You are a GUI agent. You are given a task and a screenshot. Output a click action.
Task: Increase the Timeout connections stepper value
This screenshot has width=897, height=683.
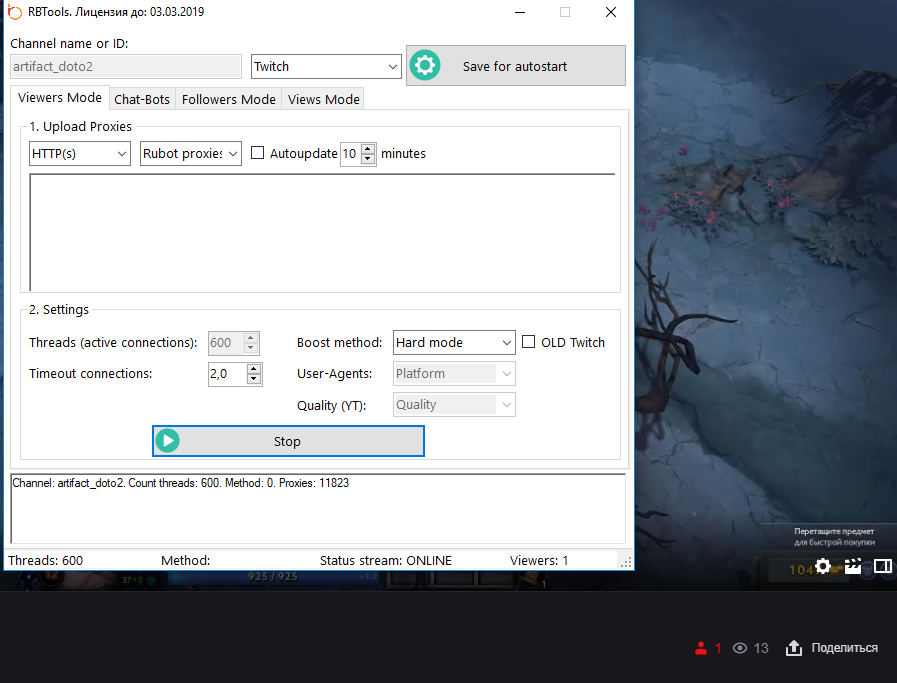(254, 368)
